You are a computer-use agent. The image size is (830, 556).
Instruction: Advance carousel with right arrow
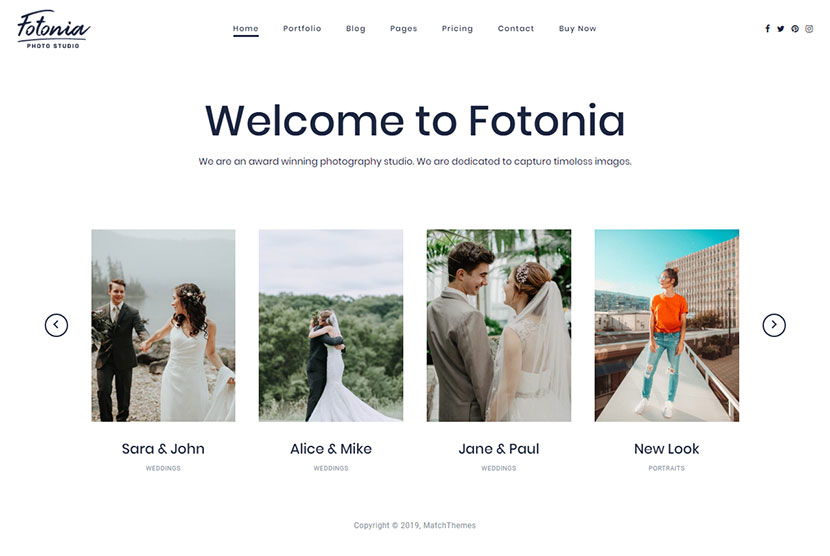pos(774,325)
